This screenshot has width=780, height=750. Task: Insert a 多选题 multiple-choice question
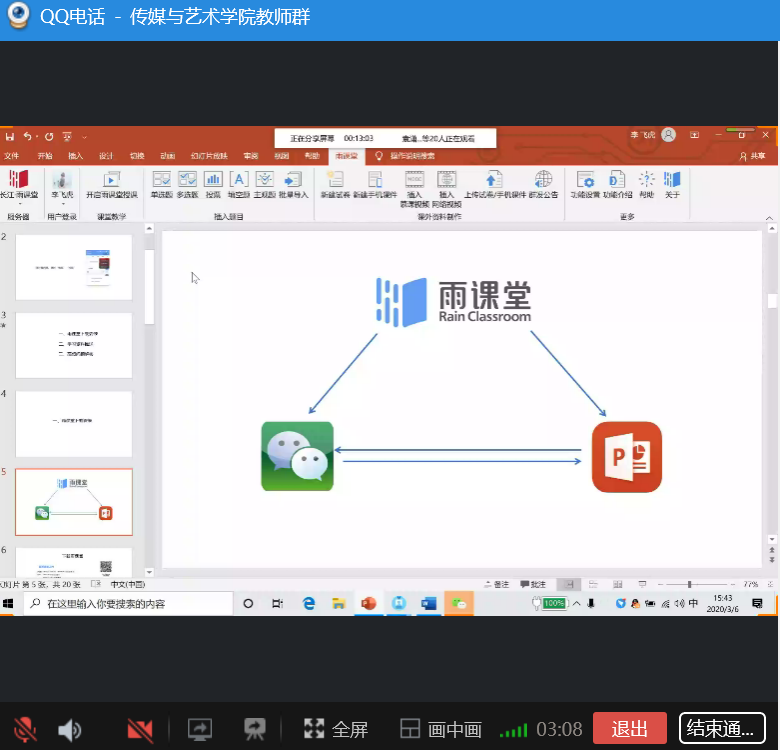click(x=188, y=185)
